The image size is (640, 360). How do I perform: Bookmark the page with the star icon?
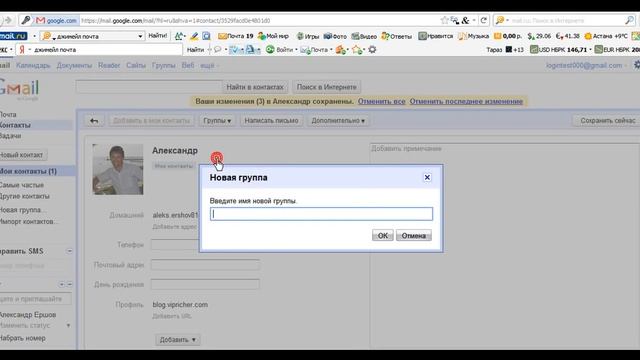click(444, 20)
